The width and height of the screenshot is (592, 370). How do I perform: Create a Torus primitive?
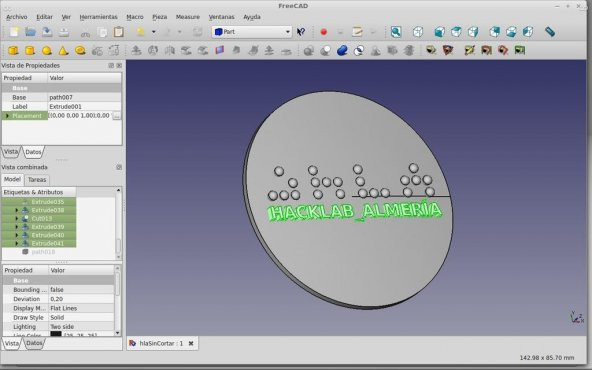[80, 50]
